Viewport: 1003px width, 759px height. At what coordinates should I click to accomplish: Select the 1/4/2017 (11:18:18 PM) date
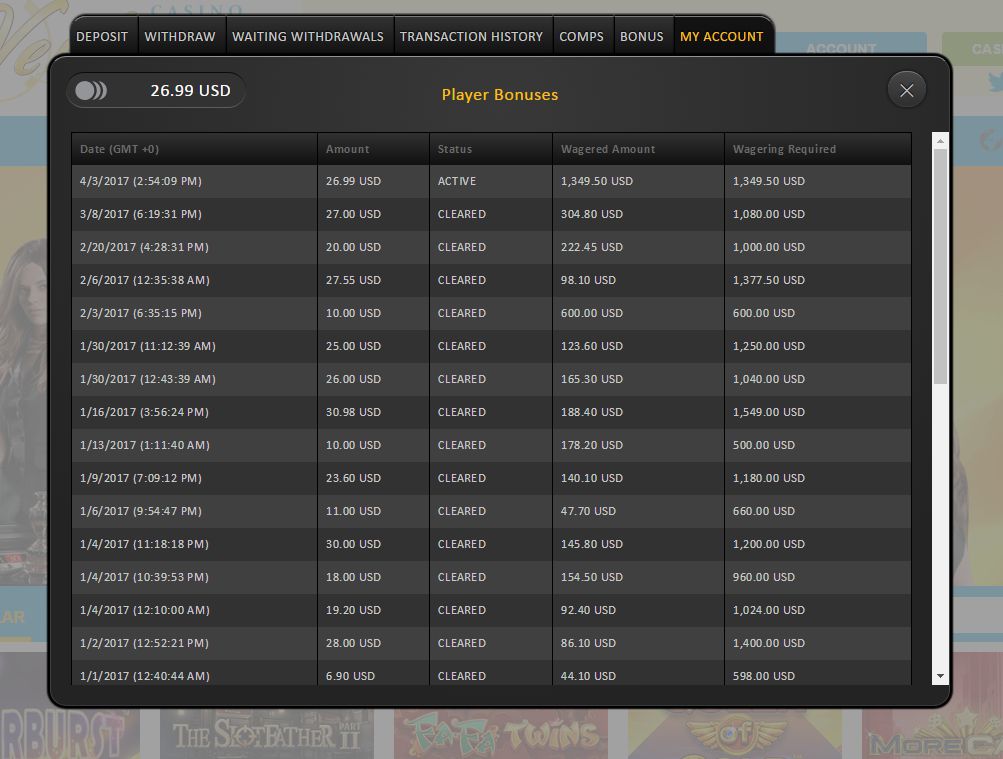(x=144, y=544)
